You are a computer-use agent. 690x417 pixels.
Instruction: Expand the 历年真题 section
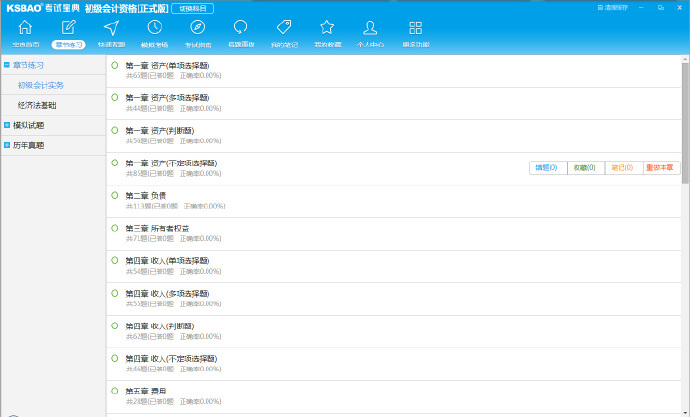(7, 145)
